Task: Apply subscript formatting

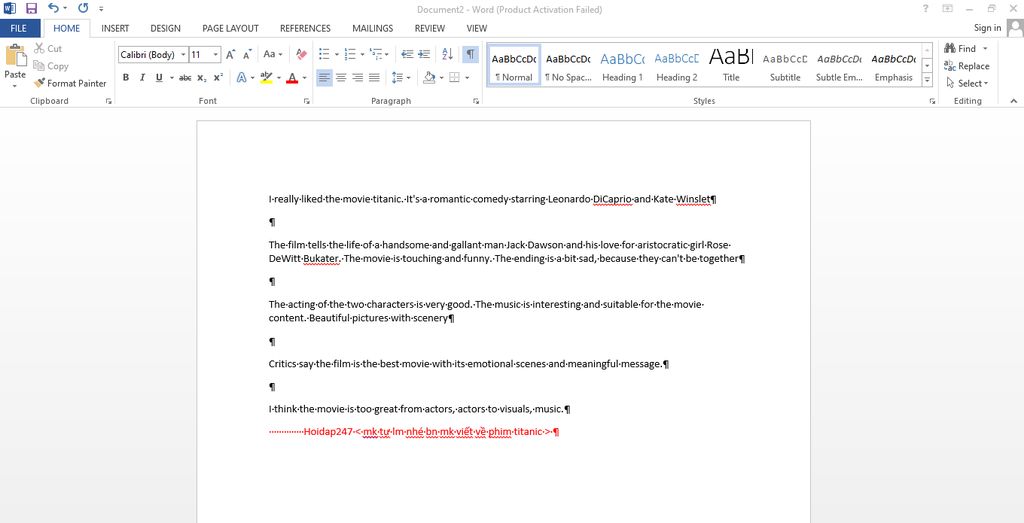Action: pos(202,78)
